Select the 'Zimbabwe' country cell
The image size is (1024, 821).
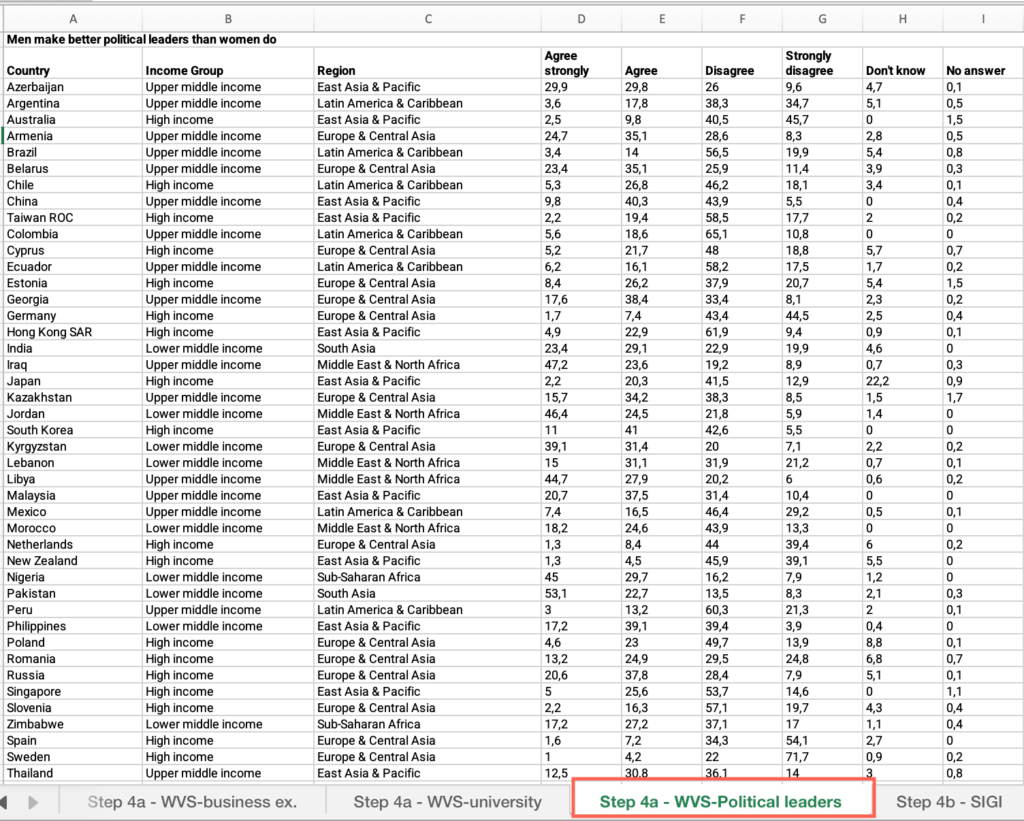[x=73, y=724]
